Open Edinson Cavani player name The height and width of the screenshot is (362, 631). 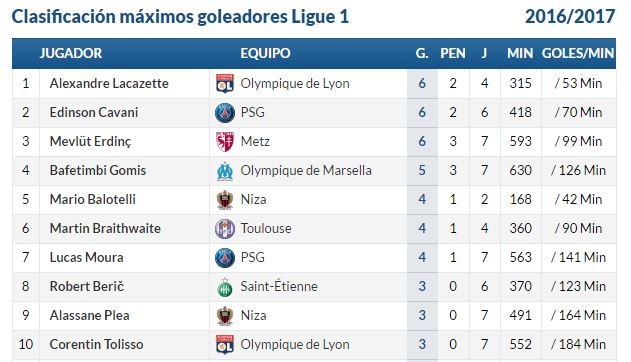tap(94, 112)
